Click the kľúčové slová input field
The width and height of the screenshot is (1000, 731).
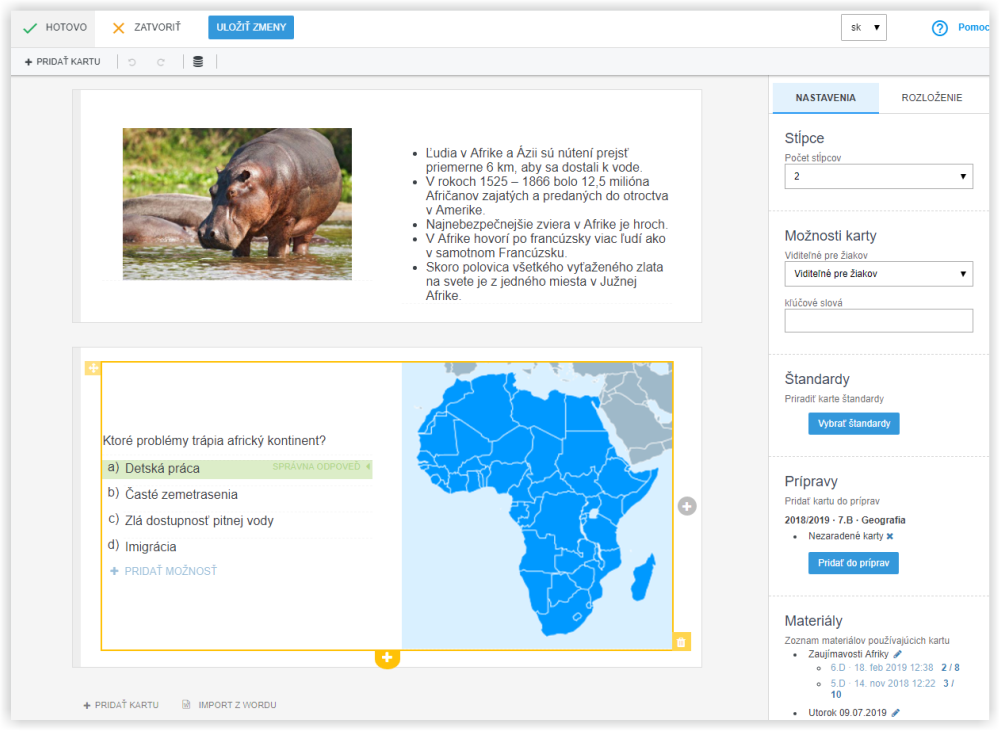pos(878,321)
